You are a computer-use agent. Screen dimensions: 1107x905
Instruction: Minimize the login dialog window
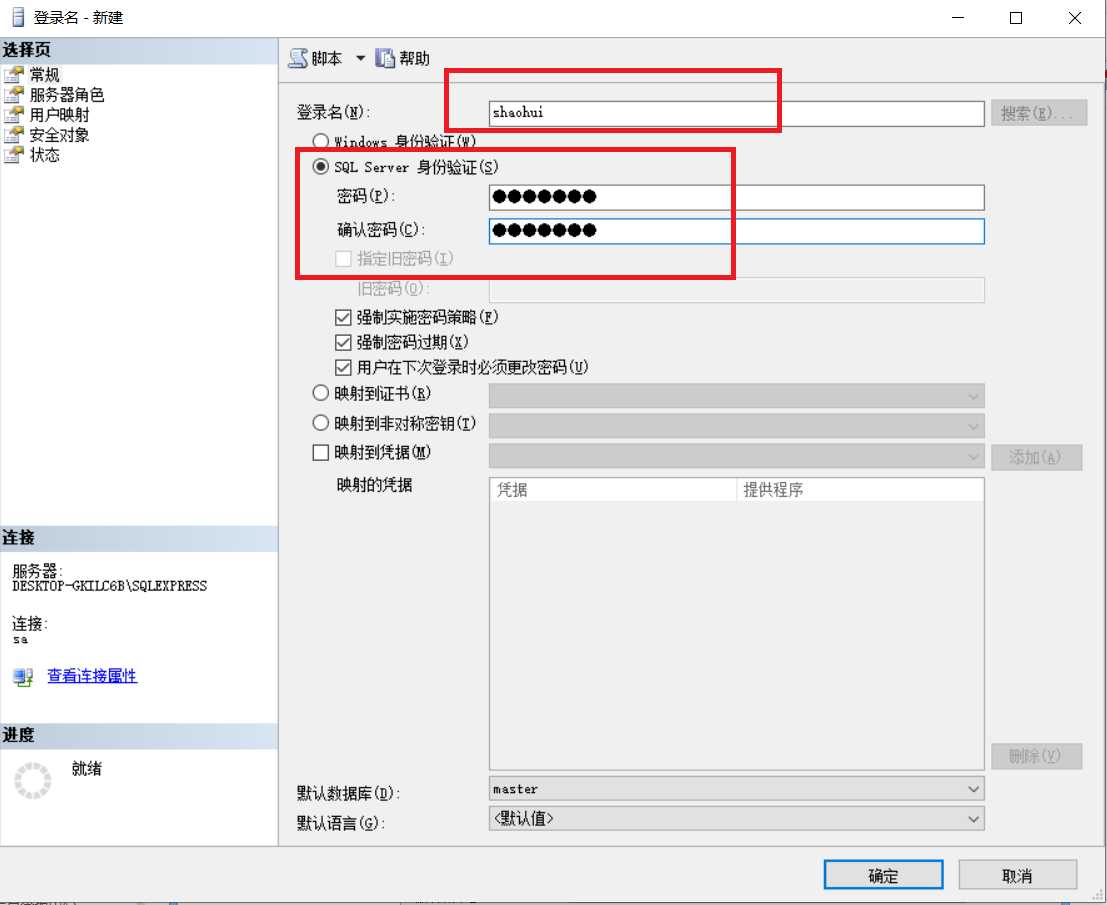[x=958, y=18]
